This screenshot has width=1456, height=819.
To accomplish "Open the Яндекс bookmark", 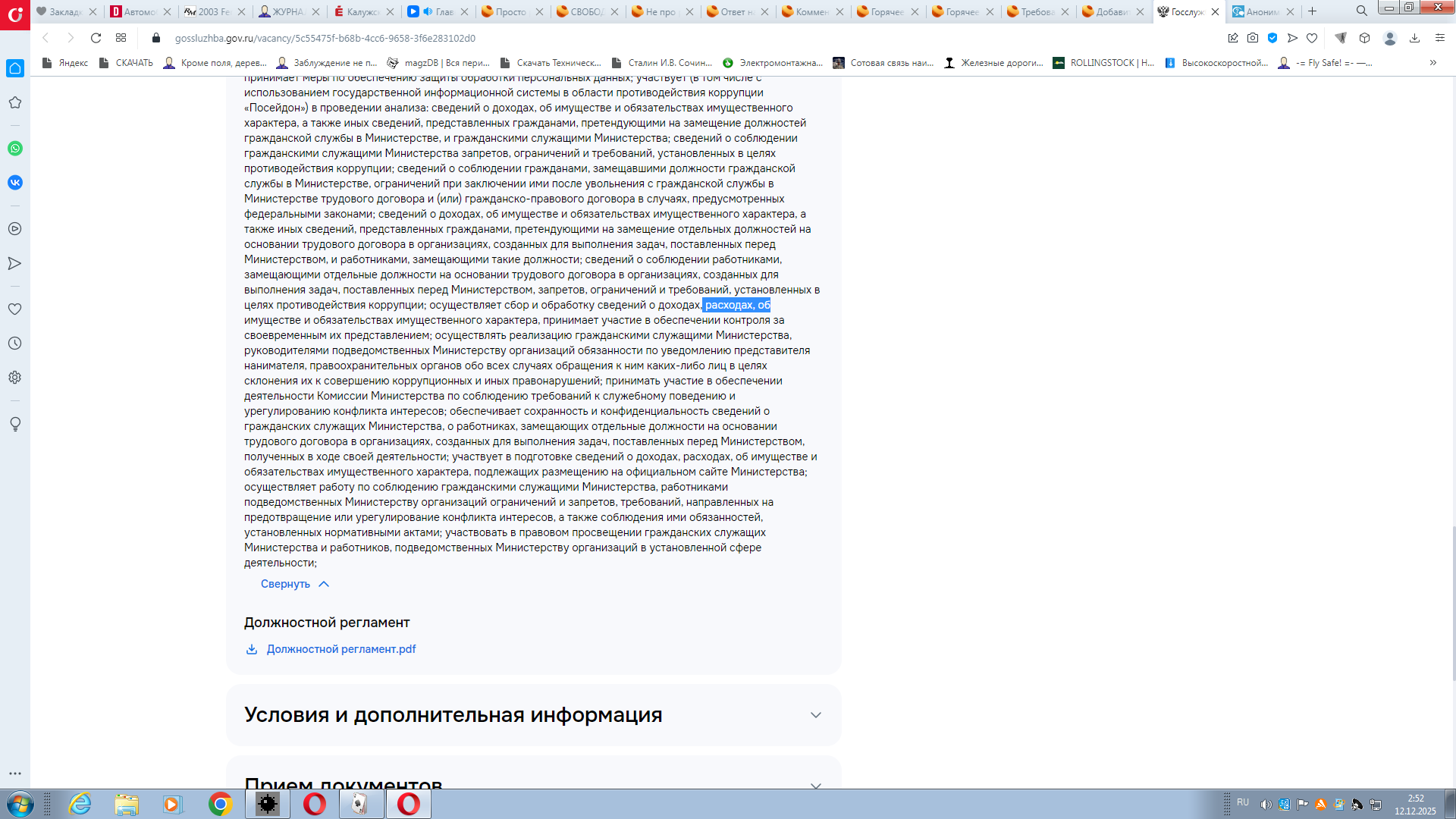I will (65, 63).
